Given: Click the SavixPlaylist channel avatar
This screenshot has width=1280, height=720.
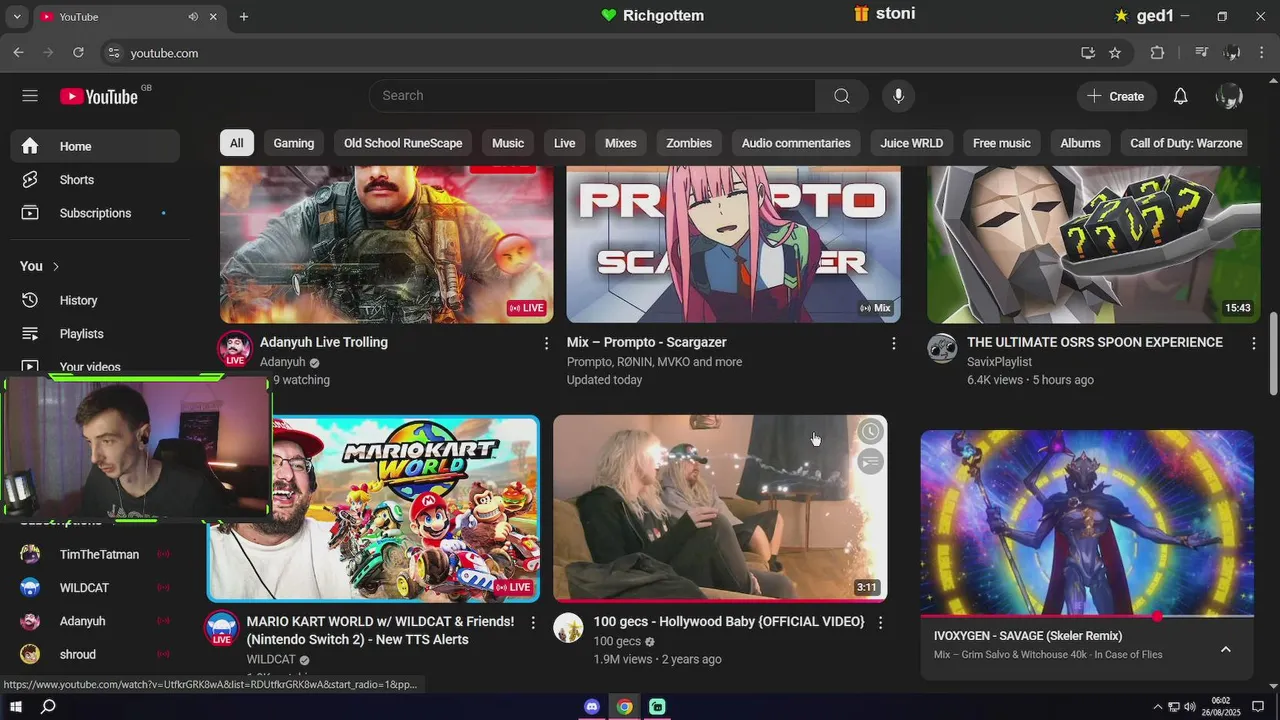Looking at the screenshot, I should 942,348.
